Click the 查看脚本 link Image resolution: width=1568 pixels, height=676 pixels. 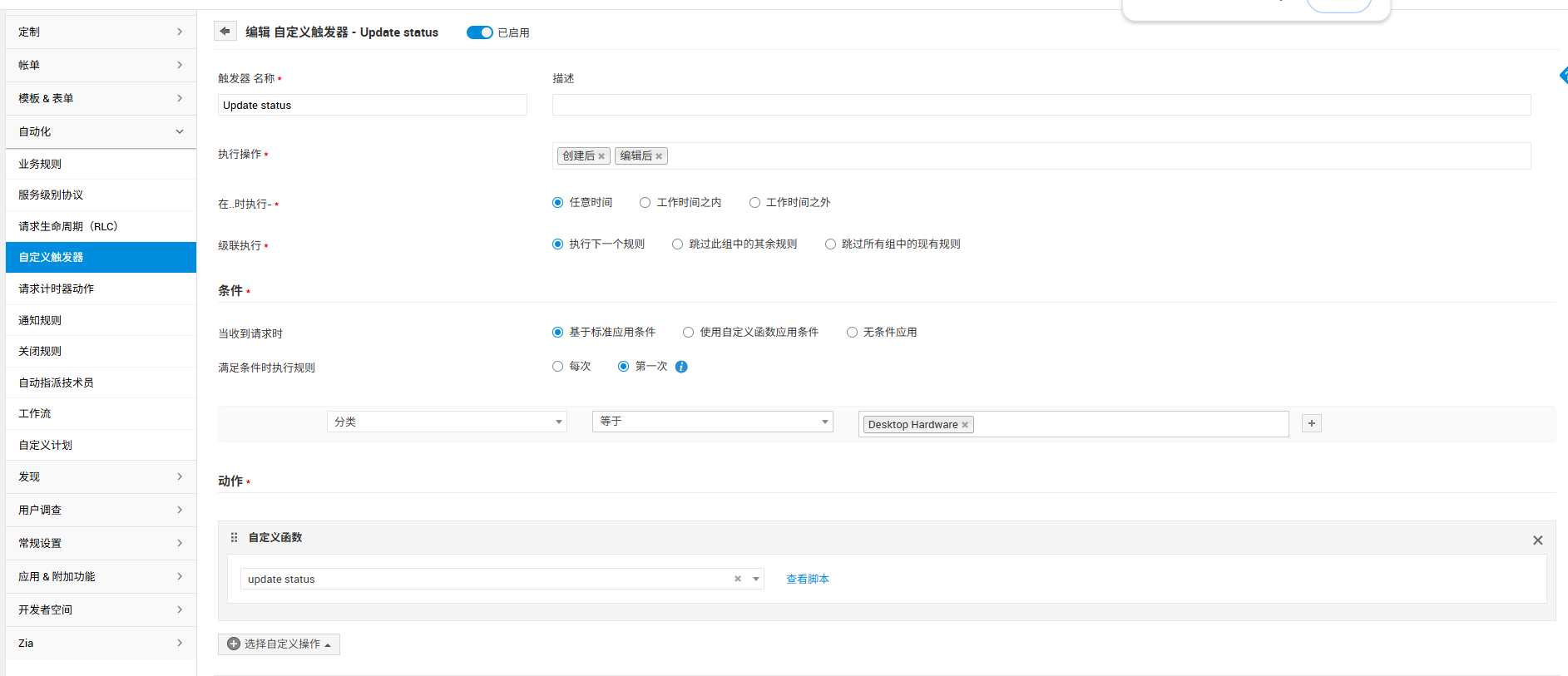(807, 579)
